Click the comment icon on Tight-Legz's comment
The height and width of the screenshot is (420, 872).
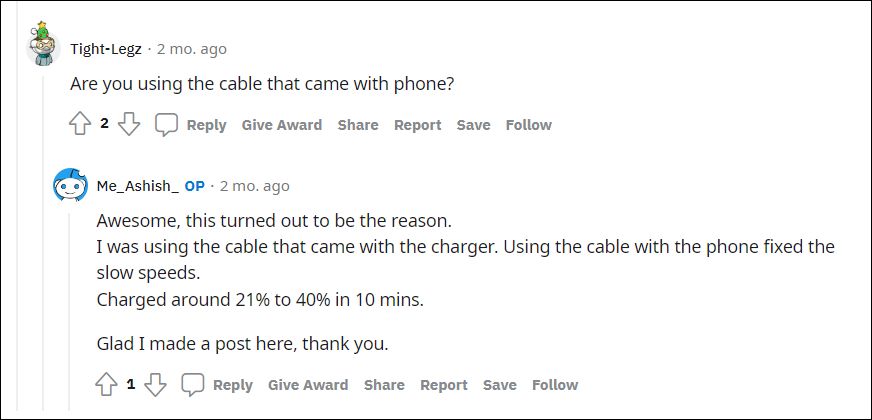coord(167,125)
